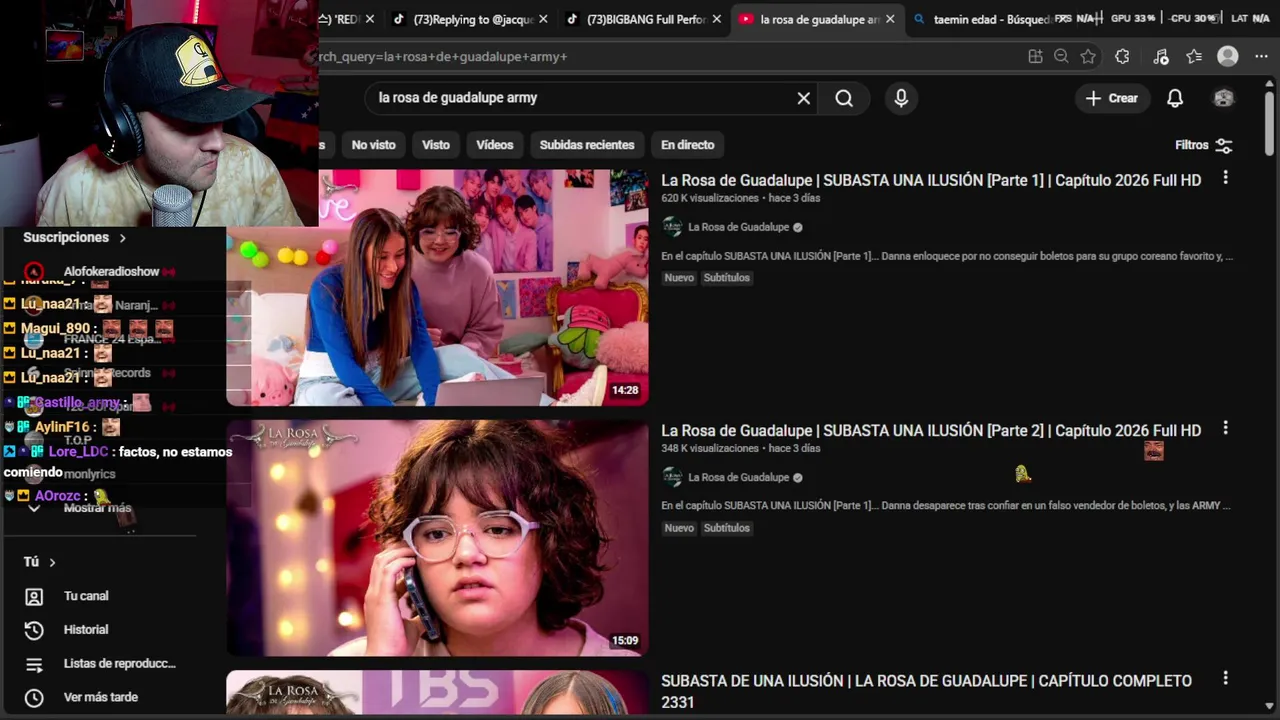Open Tu canal in sidebar
1280x720 pixels.
tap(86, 596)
